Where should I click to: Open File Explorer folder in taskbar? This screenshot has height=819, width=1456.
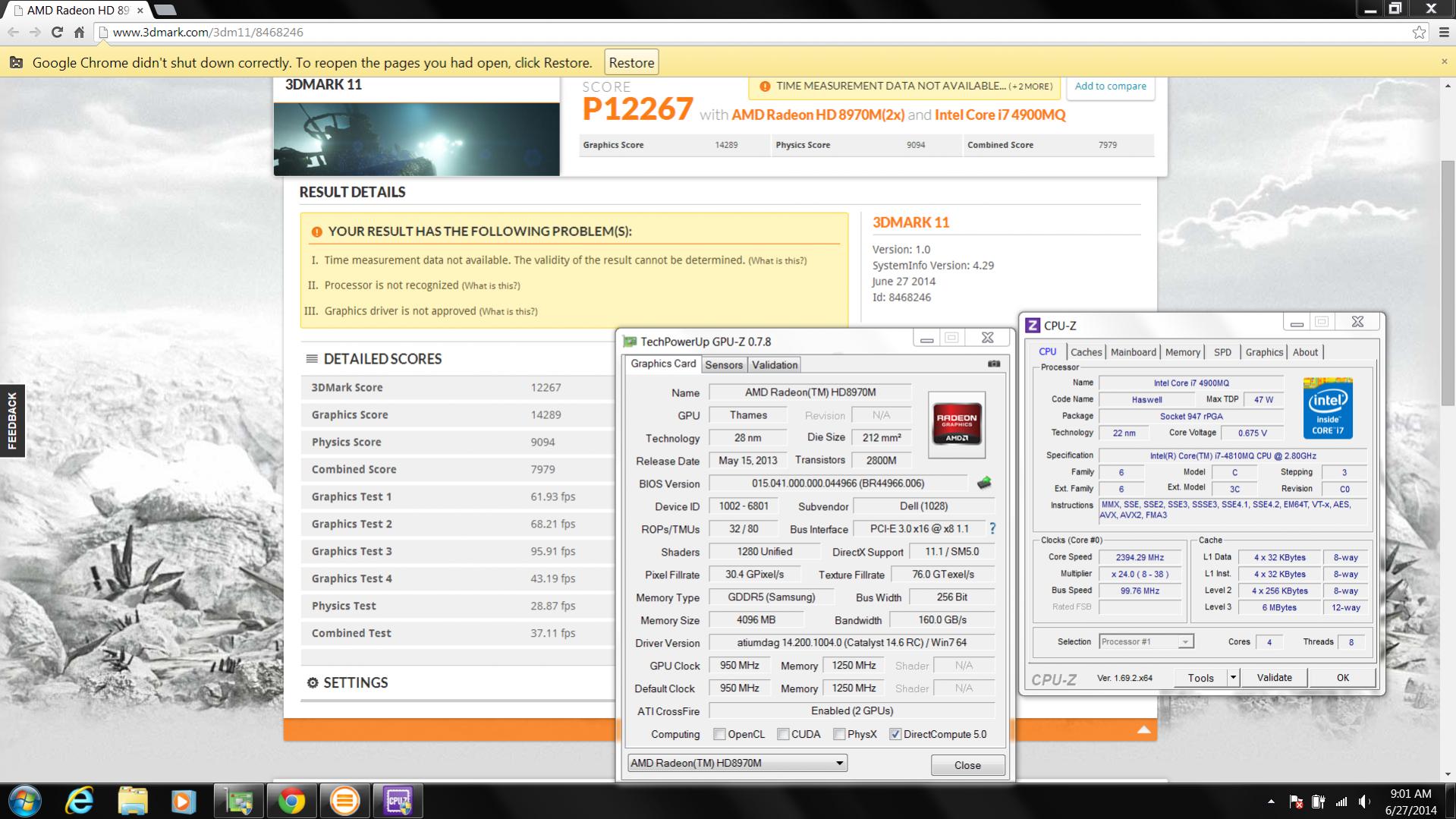pyautogui.click(x=132, y=801)
